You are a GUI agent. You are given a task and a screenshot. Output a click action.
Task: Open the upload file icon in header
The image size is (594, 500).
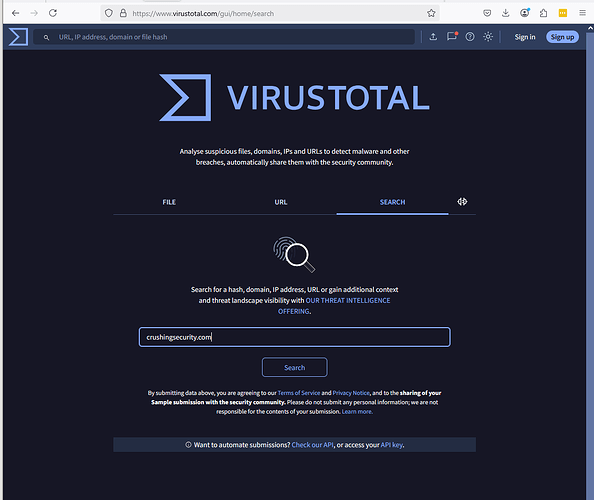pos(433,37)
